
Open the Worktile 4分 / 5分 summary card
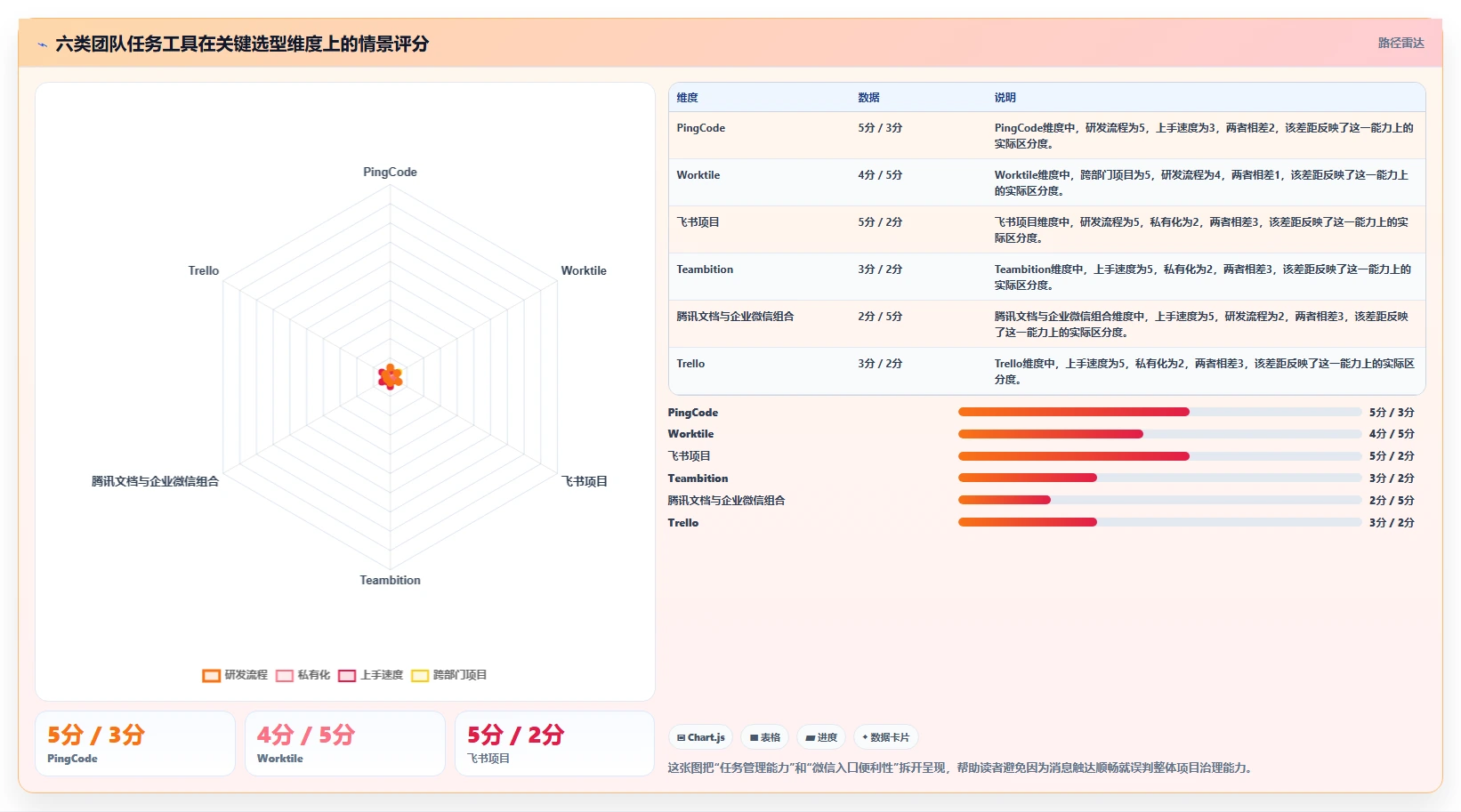coord(345,744)
